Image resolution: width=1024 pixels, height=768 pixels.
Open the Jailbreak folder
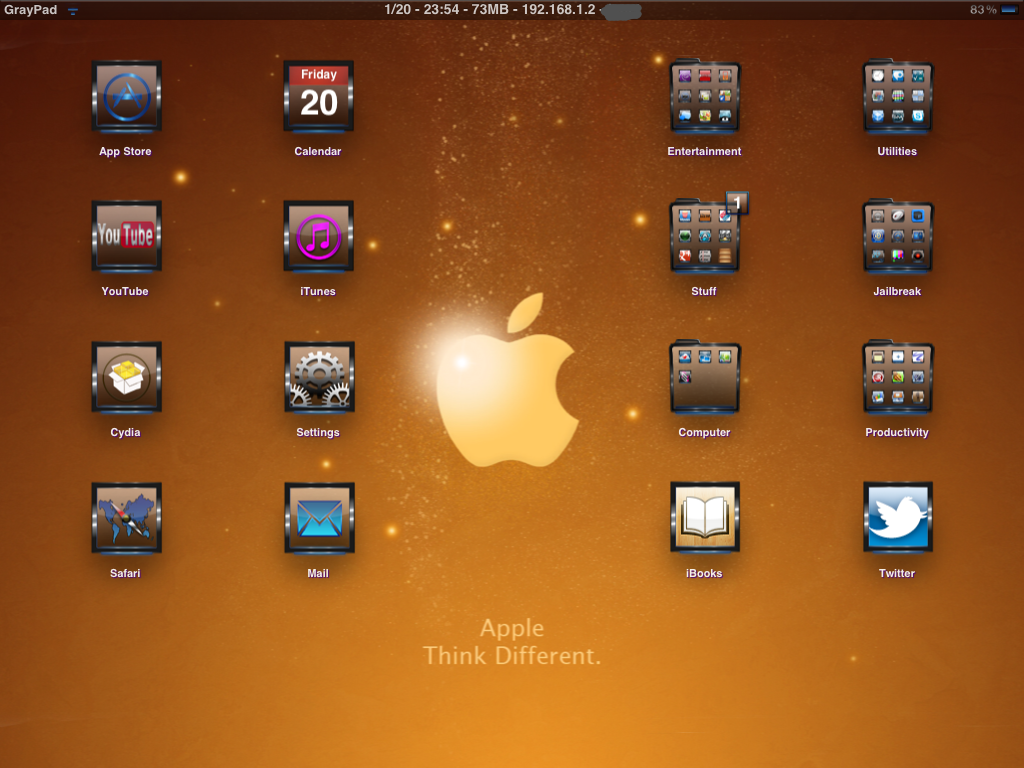898,236
